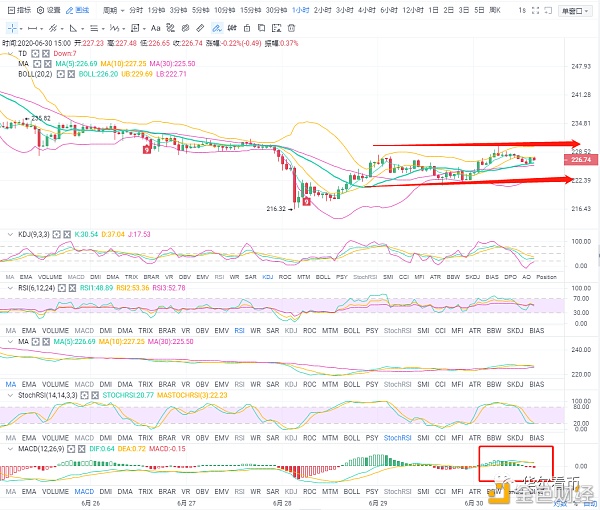Close the RSI(6,12,24) pane with its X
Screen dimensions: 600x510
(x=72, y=288)
